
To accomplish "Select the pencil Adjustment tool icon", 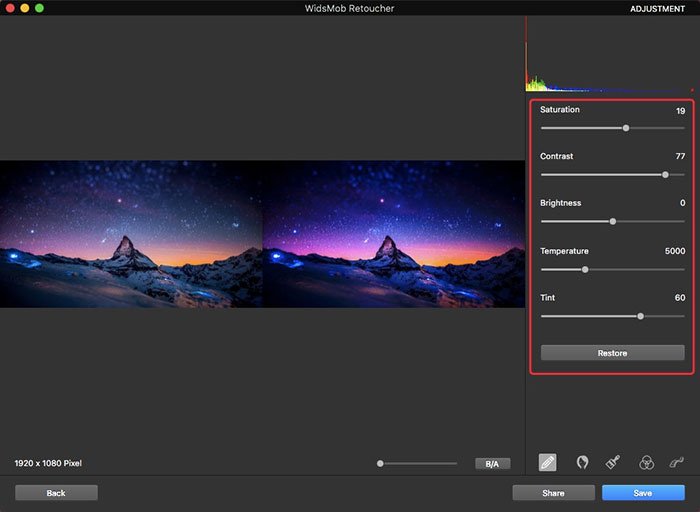I will 547,462.
